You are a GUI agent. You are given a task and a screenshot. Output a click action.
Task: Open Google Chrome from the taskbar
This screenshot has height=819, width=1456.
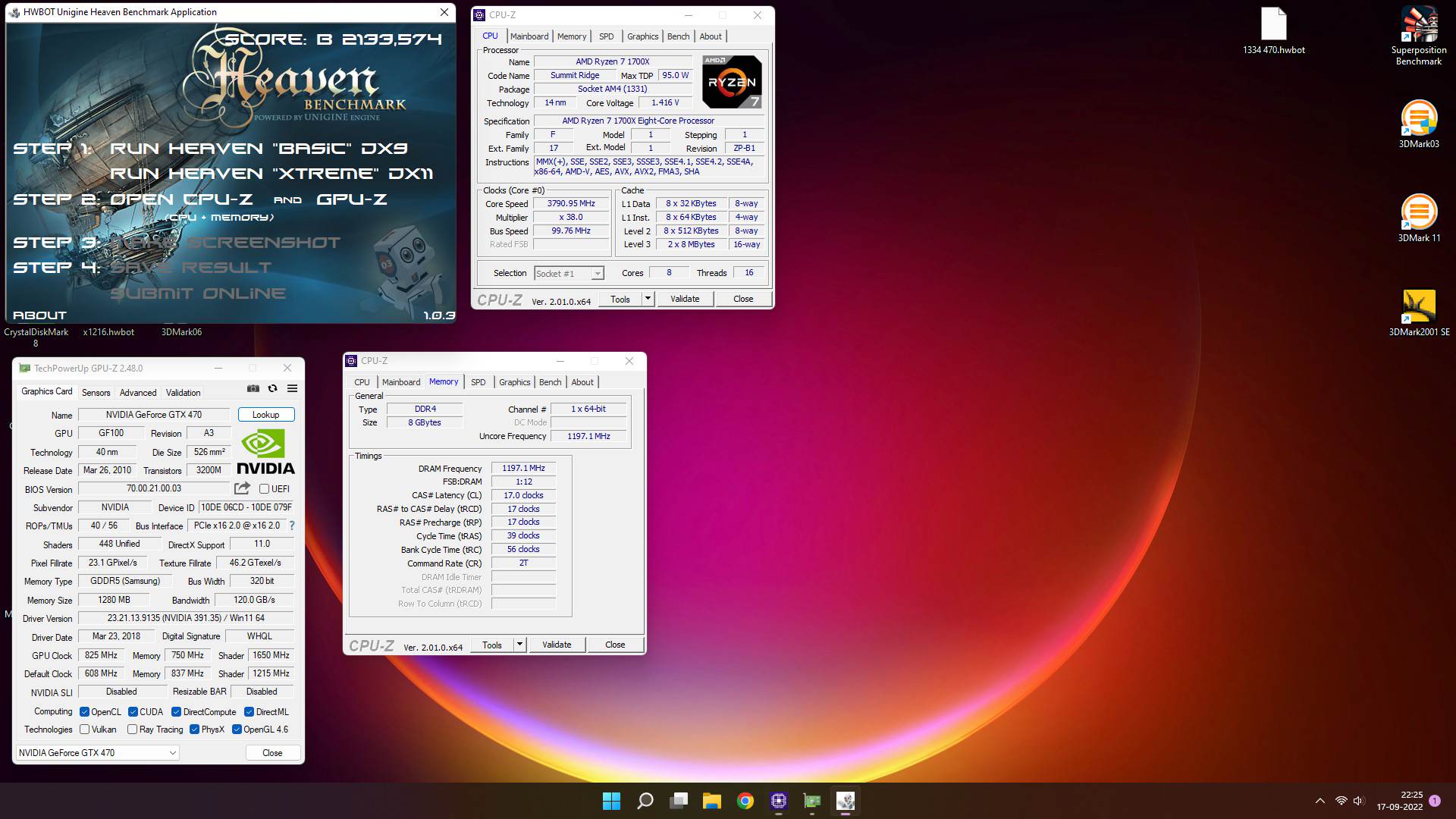point(745,801)
